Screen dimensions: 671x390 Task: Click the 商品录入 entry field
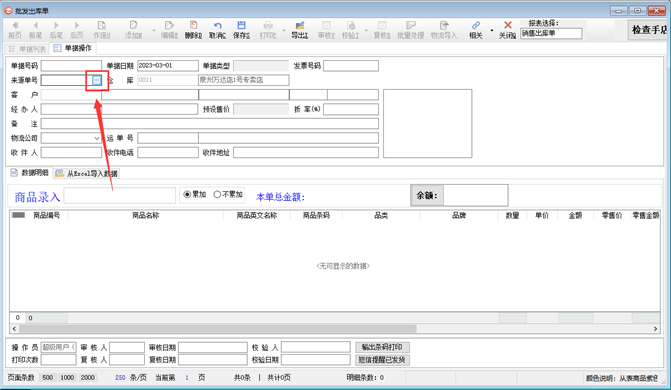(x=119, y=196)
